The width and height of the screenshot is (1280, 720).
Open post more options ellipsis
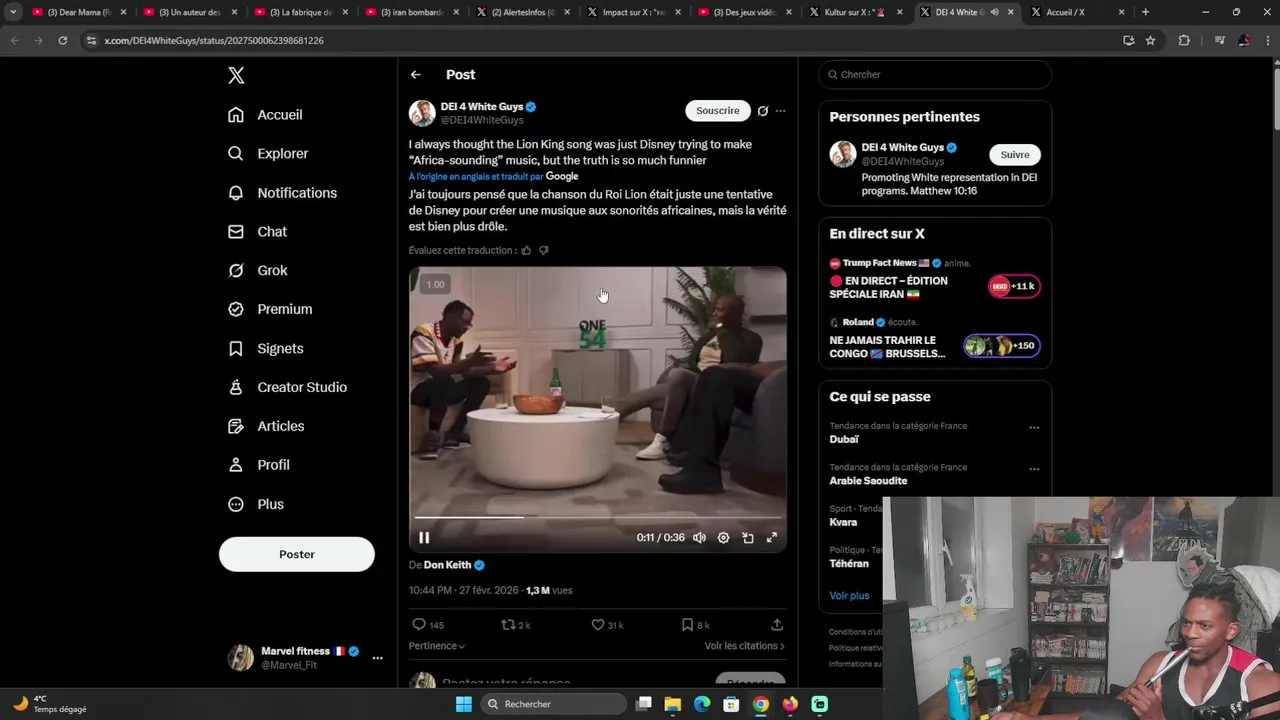point(780,111)
